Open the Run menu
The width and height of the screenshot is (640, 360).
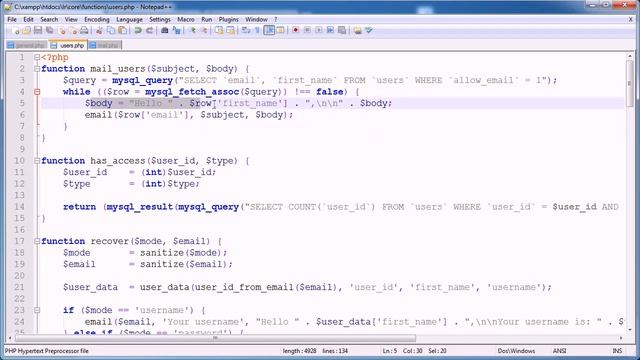point(207,19)
